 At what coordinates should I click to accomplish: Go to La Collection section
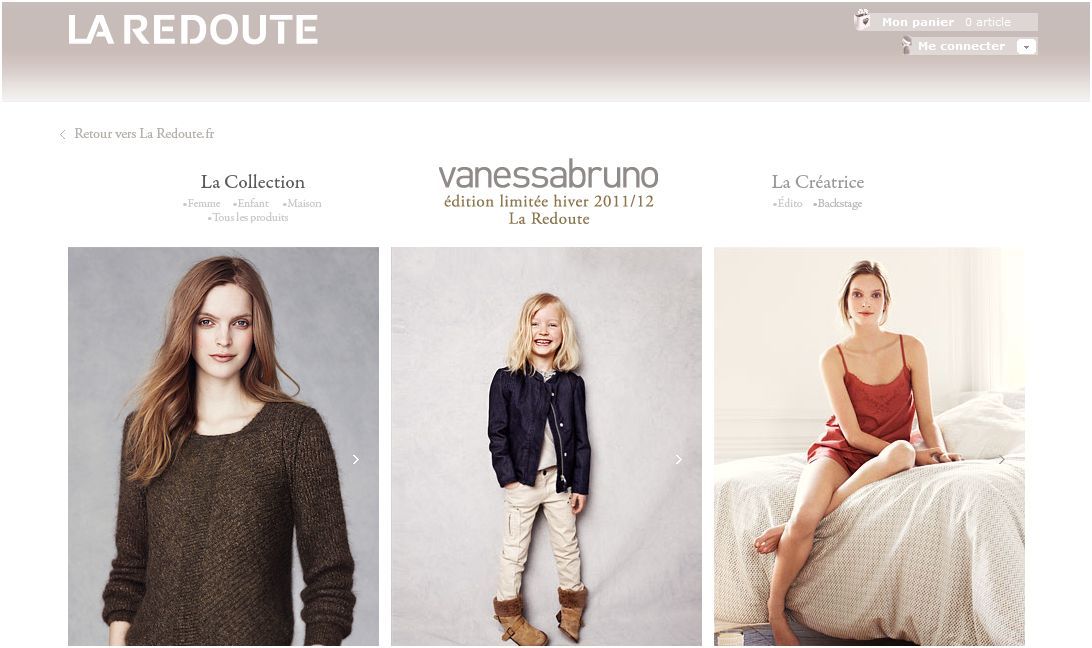tap(253, 182)
